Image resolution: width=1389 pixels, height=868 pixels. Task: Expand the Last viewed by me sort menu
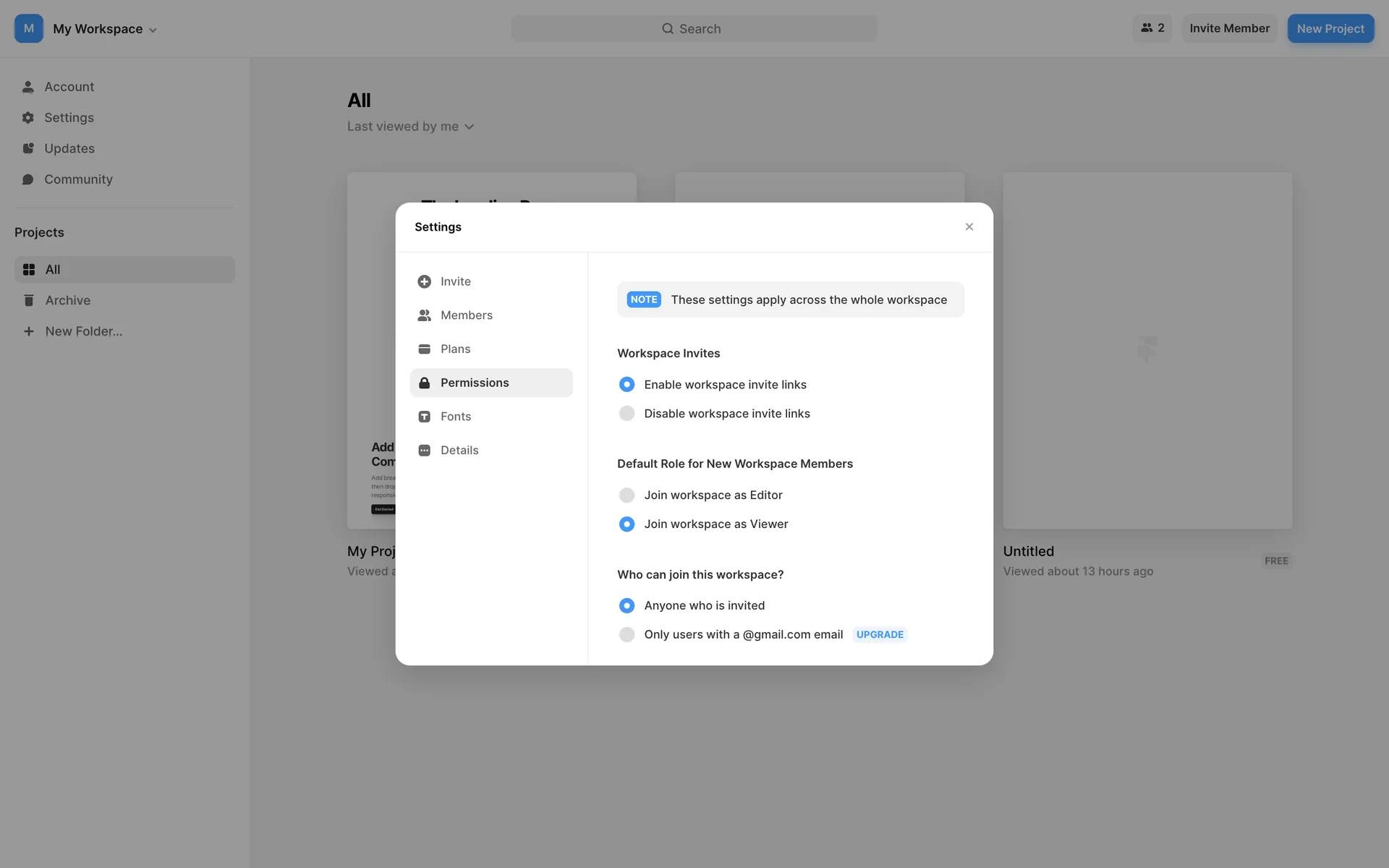[x=410, y=127]
